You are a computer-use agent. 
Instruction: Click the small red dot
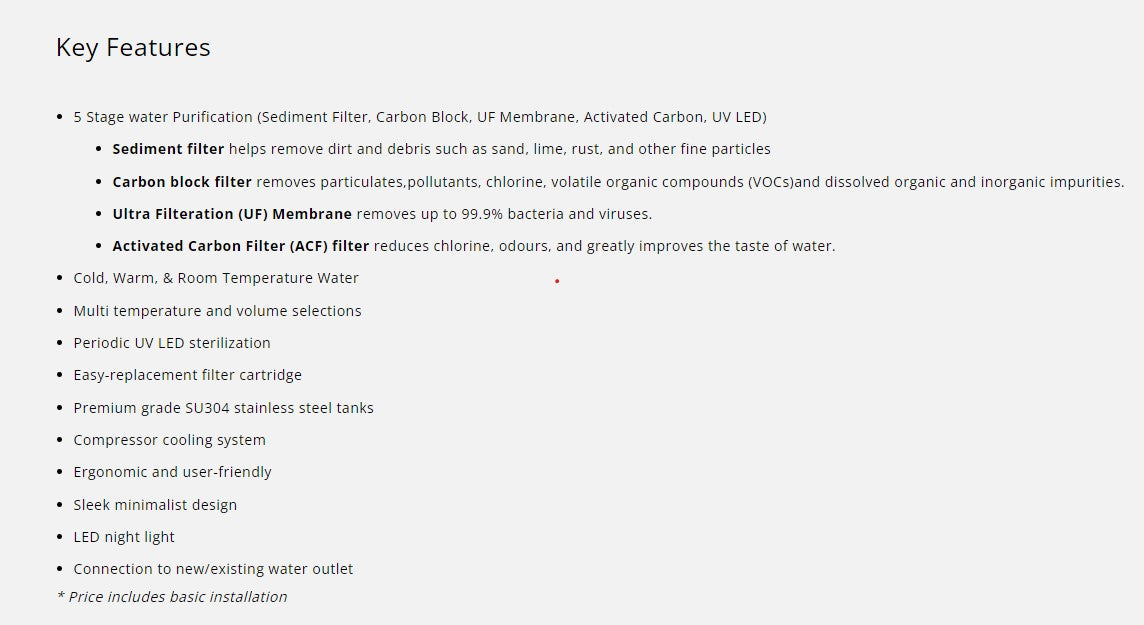coord(557,281)
